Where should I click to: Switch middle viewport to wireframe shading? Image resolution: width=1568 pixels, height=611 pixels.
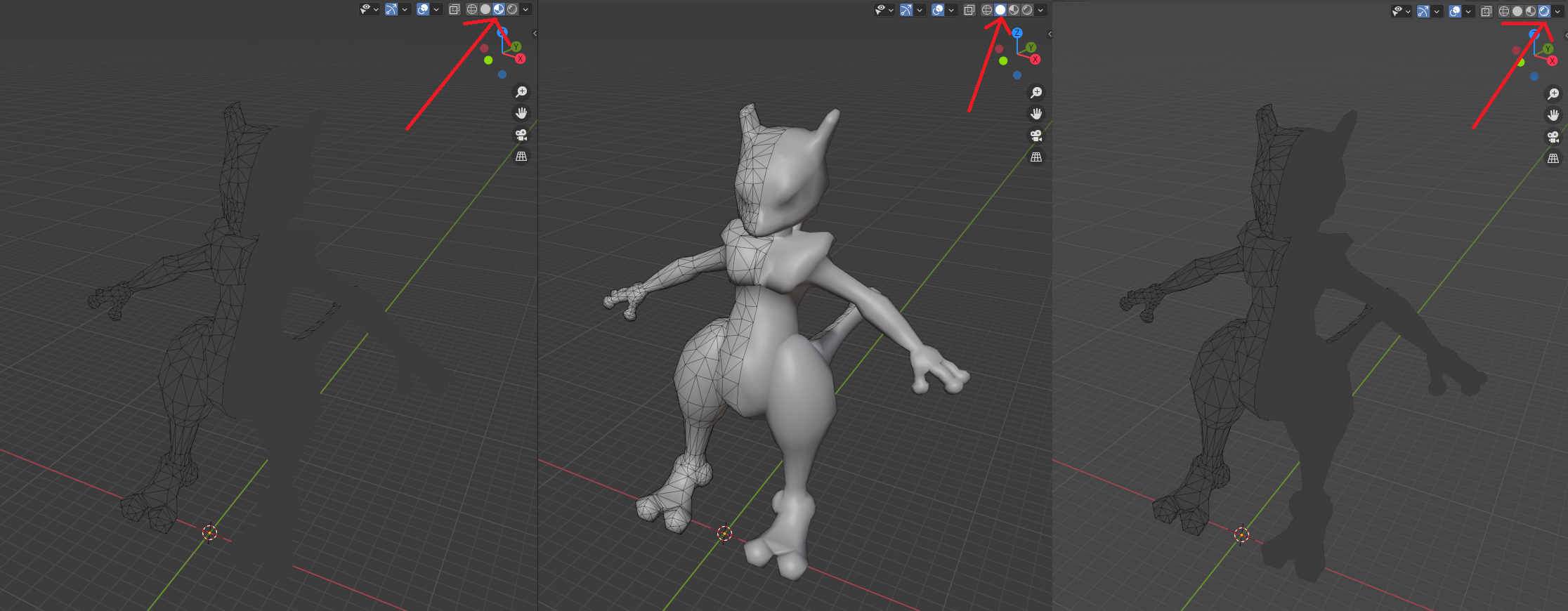coord(987,10)
